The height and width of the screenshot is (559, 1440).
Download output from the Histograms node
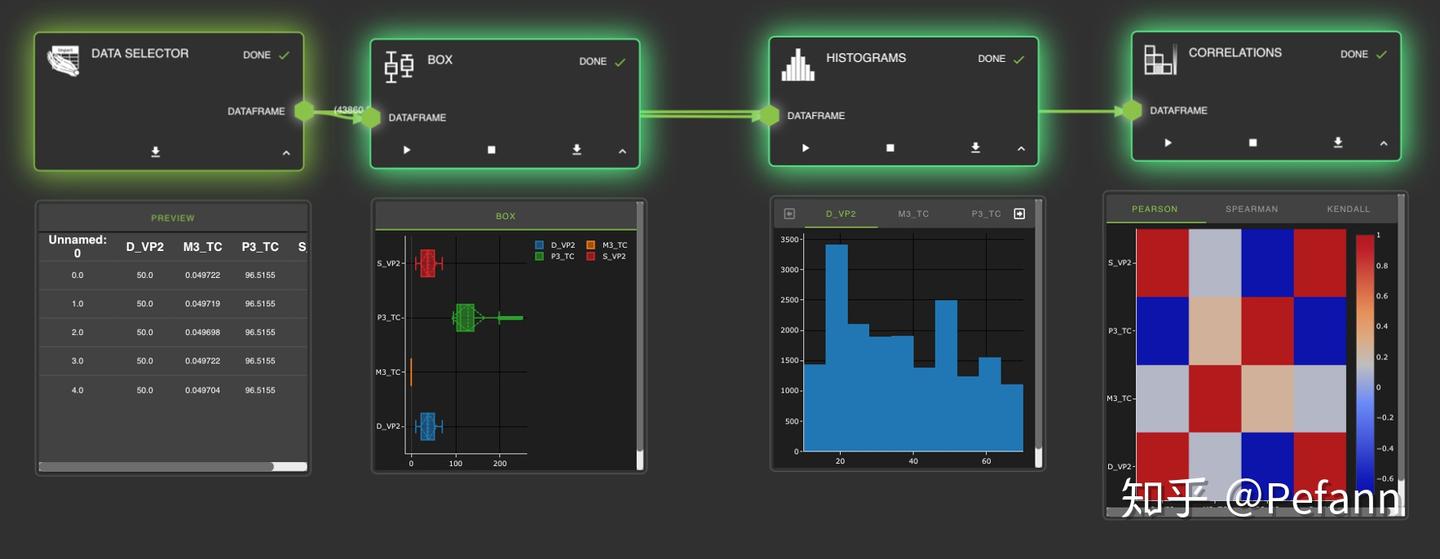(x=975, y=148)
